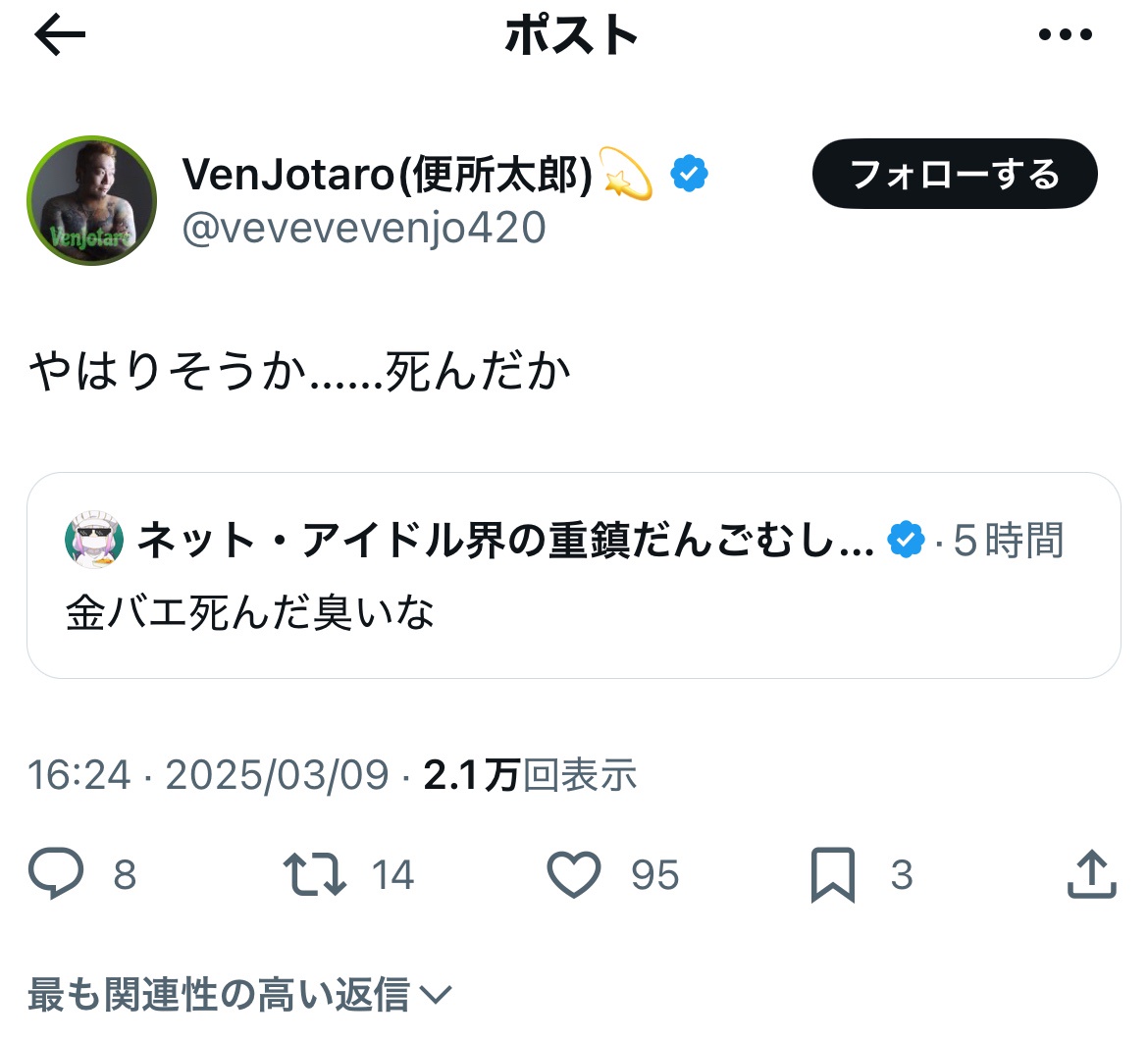Click the quoted post's verified badge
The width and height of the screenshot is (1148, 1042).
(x=906, y=540)
